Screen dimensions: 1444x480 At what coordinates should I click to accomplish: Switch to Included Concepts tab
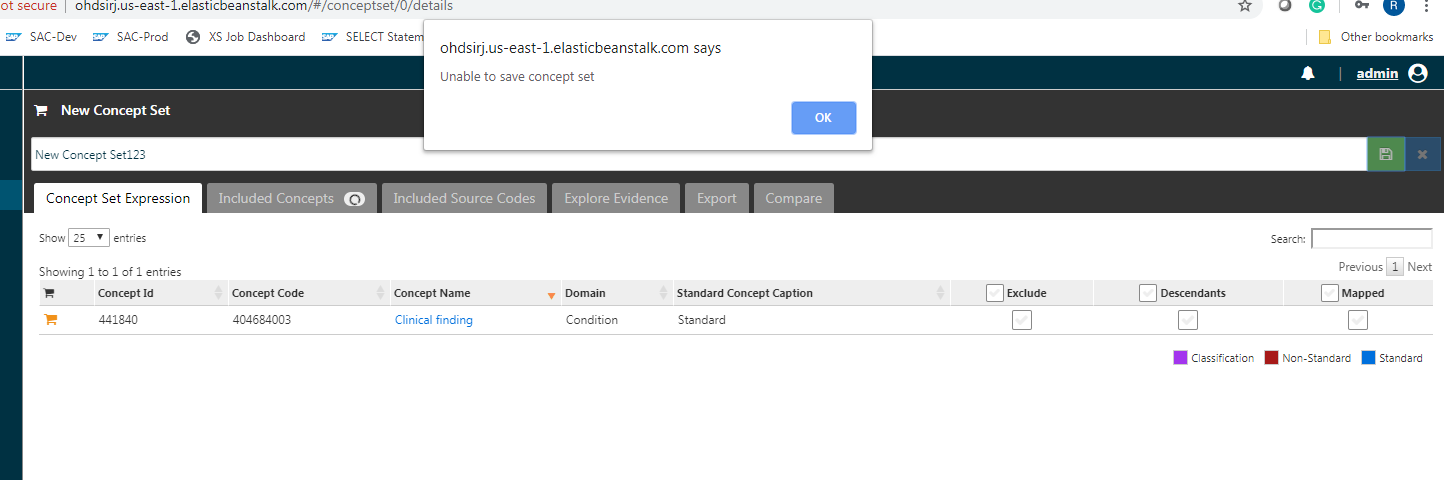(x=292, y=198)
